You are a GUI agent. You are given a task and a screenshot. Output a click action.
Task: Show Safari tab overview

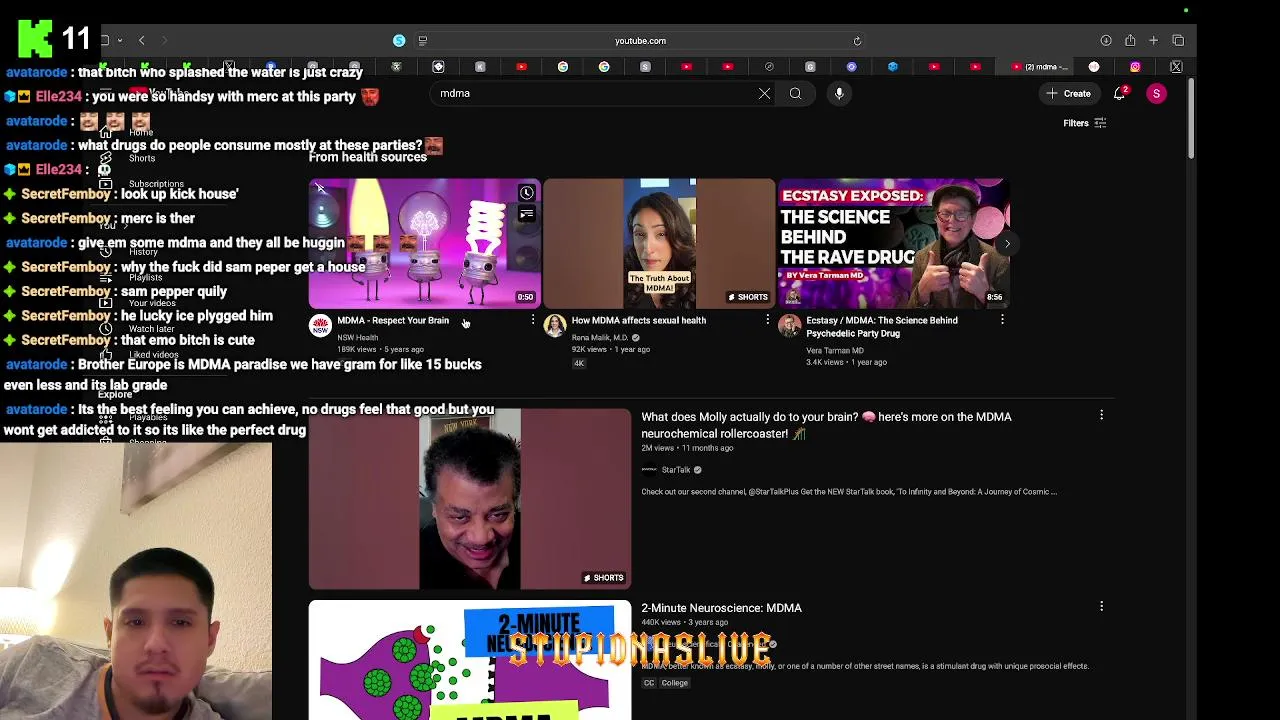click(x=1178, y=41)
